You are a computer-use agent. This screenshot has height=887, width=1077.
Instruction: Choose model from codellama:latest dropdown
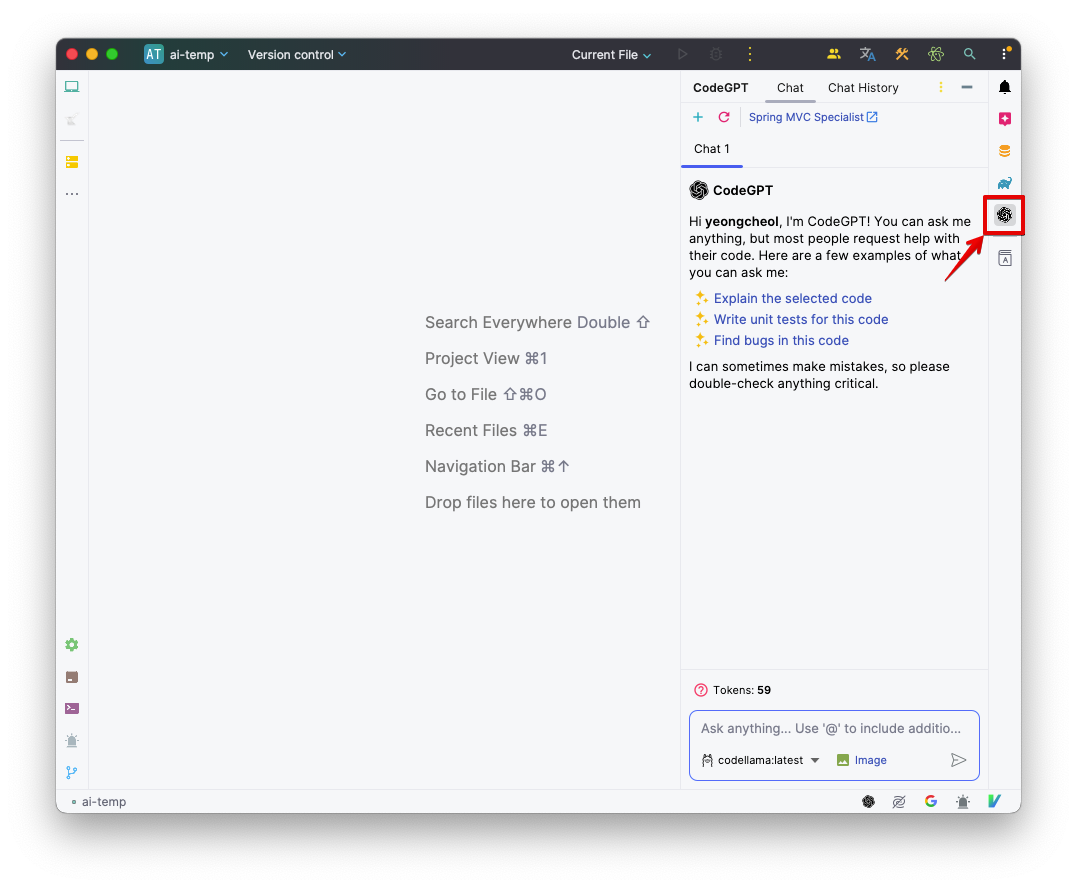pos(760,760)
